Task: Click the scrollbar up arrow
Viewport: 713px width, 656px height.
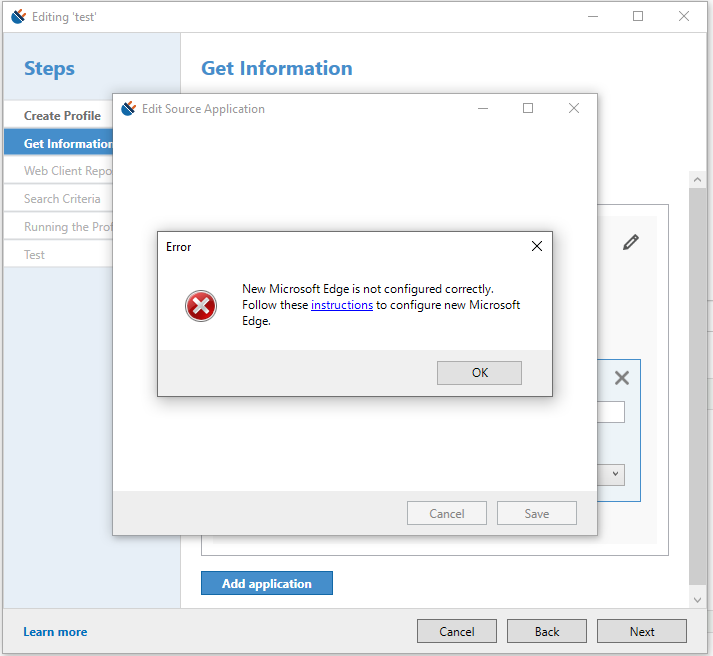Action: pos(697,180)
